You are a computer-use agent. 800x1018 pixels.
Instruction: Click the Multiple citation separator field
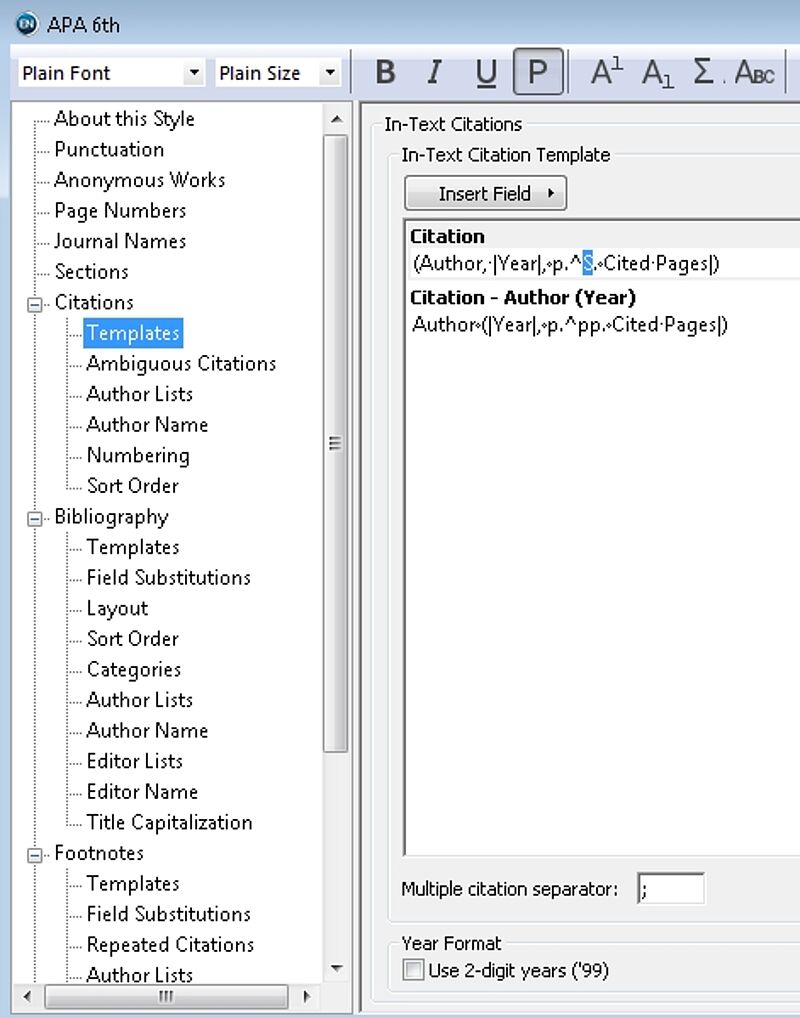click(x=671, y=888)
